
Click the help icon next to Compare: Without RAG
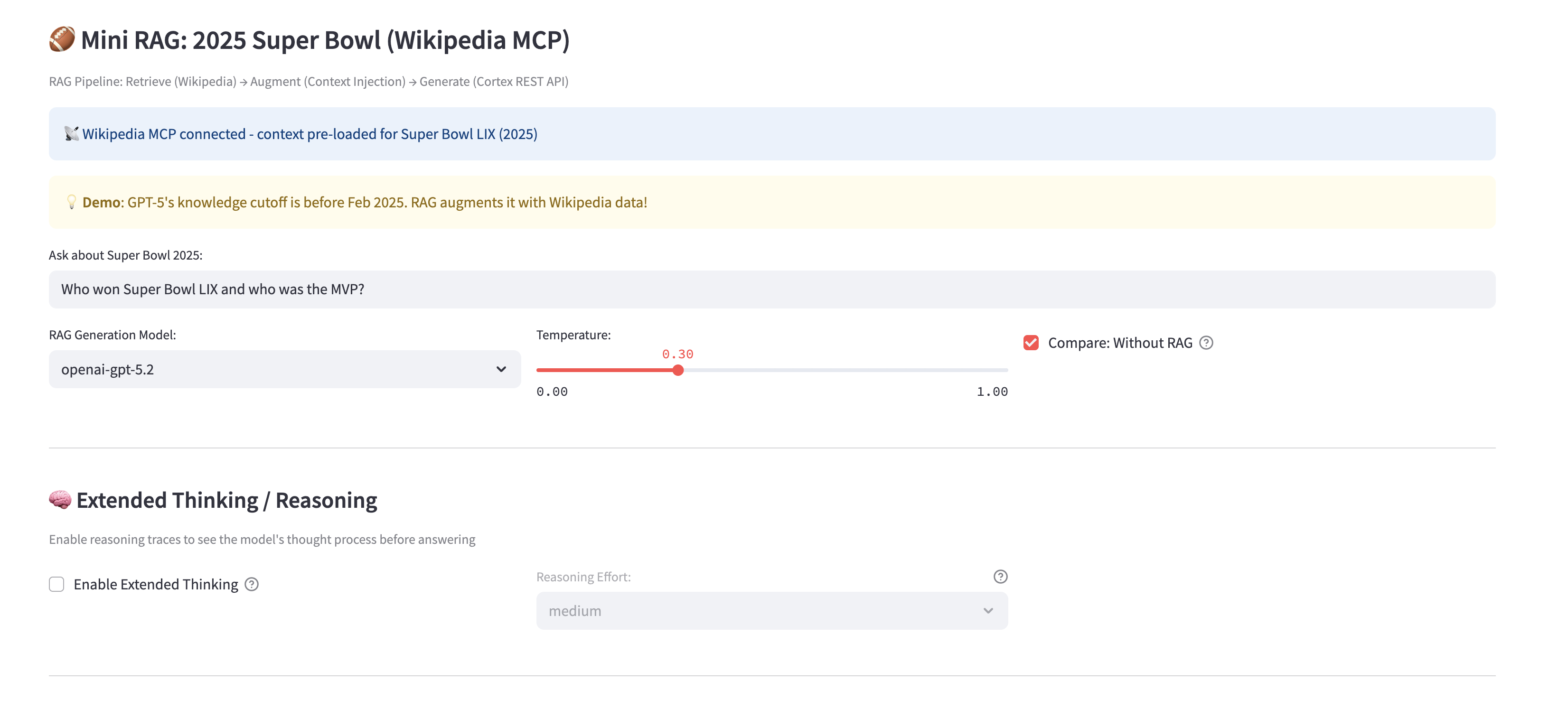pyautogui.click(x=1206, y=343)
